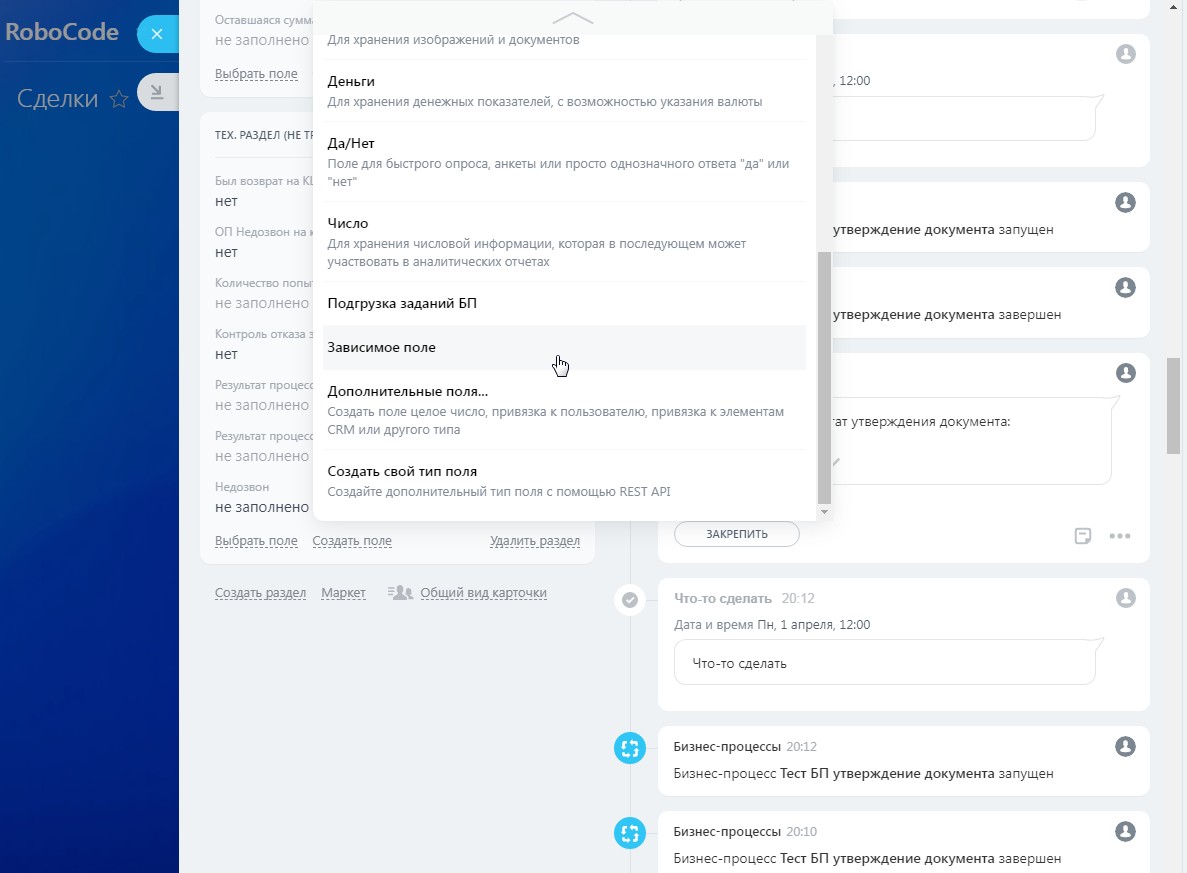This screenshot has height=873, width=1187.
Task: Click the field list scrollbar down arrow
Action: point(824,512)
